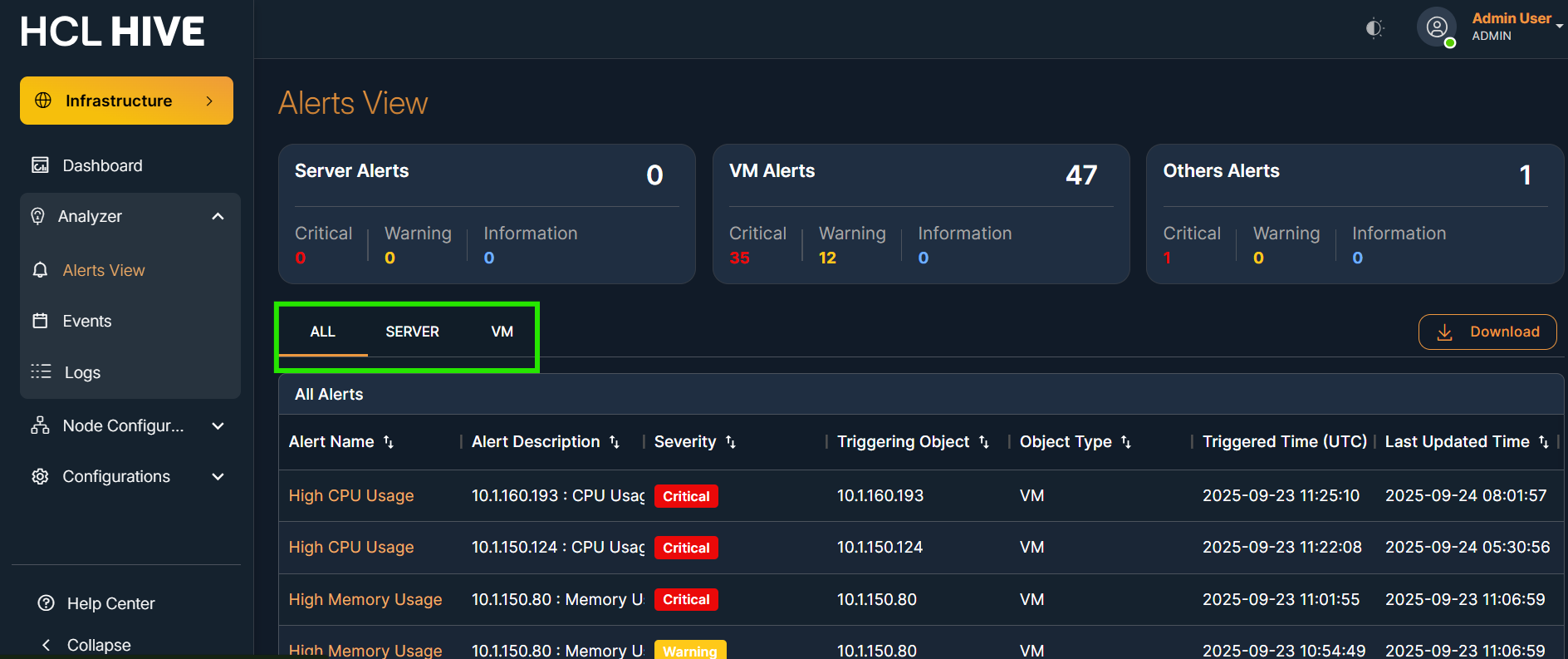
Task: Click the Alerts View bell icon
Action: (40, 270)
